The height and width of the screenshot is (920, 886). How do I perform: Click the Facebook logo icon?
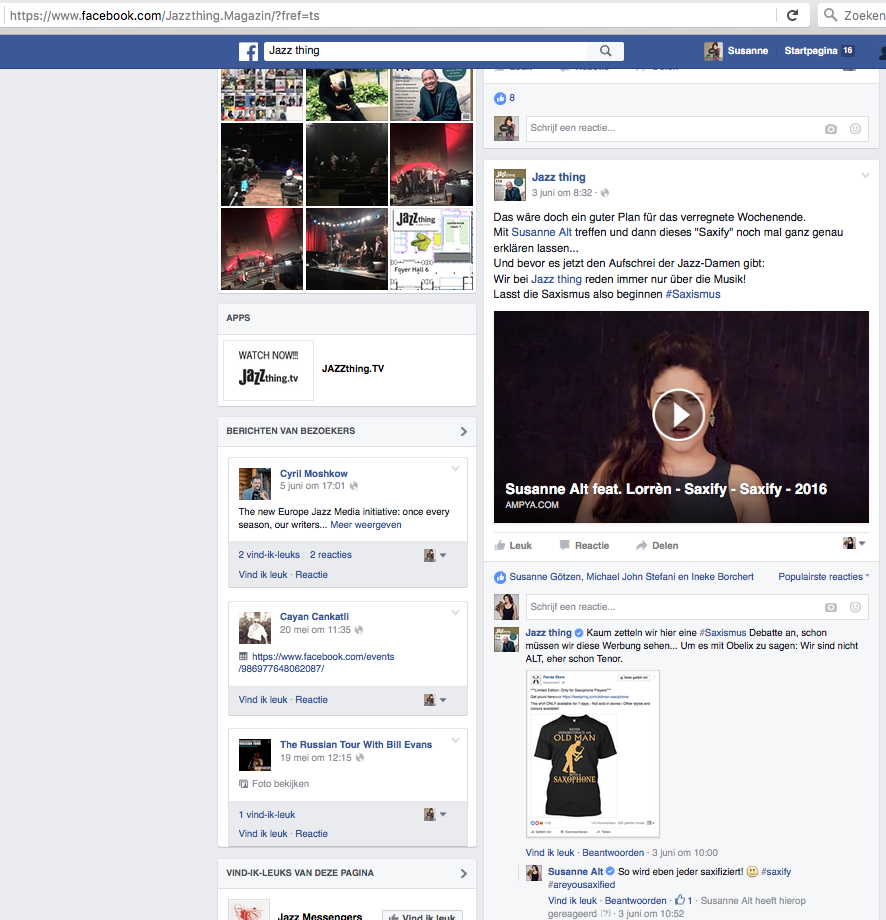click(x=248, y=52)
